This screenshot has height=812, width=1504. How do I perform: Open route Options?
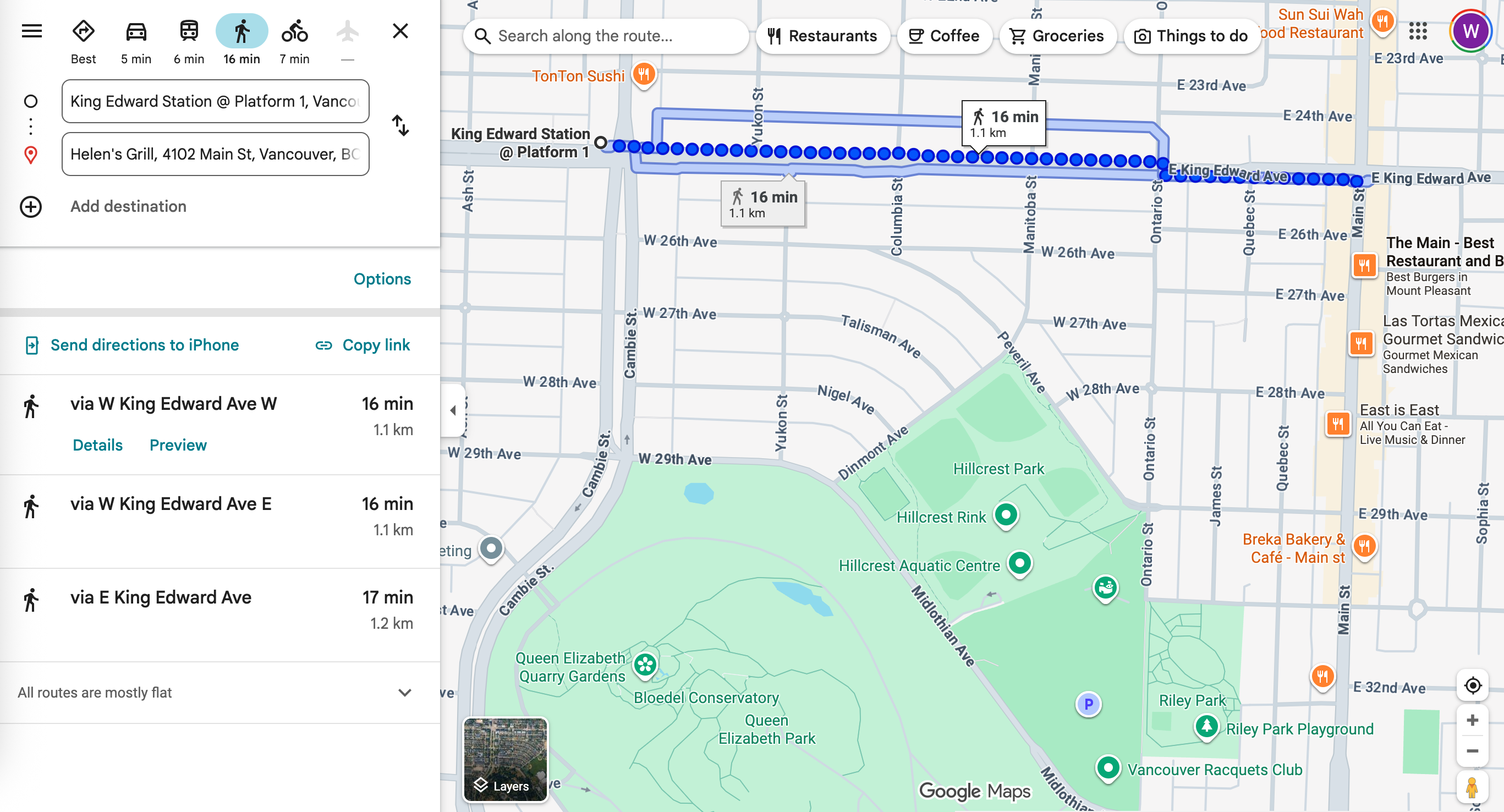(382, 279)
